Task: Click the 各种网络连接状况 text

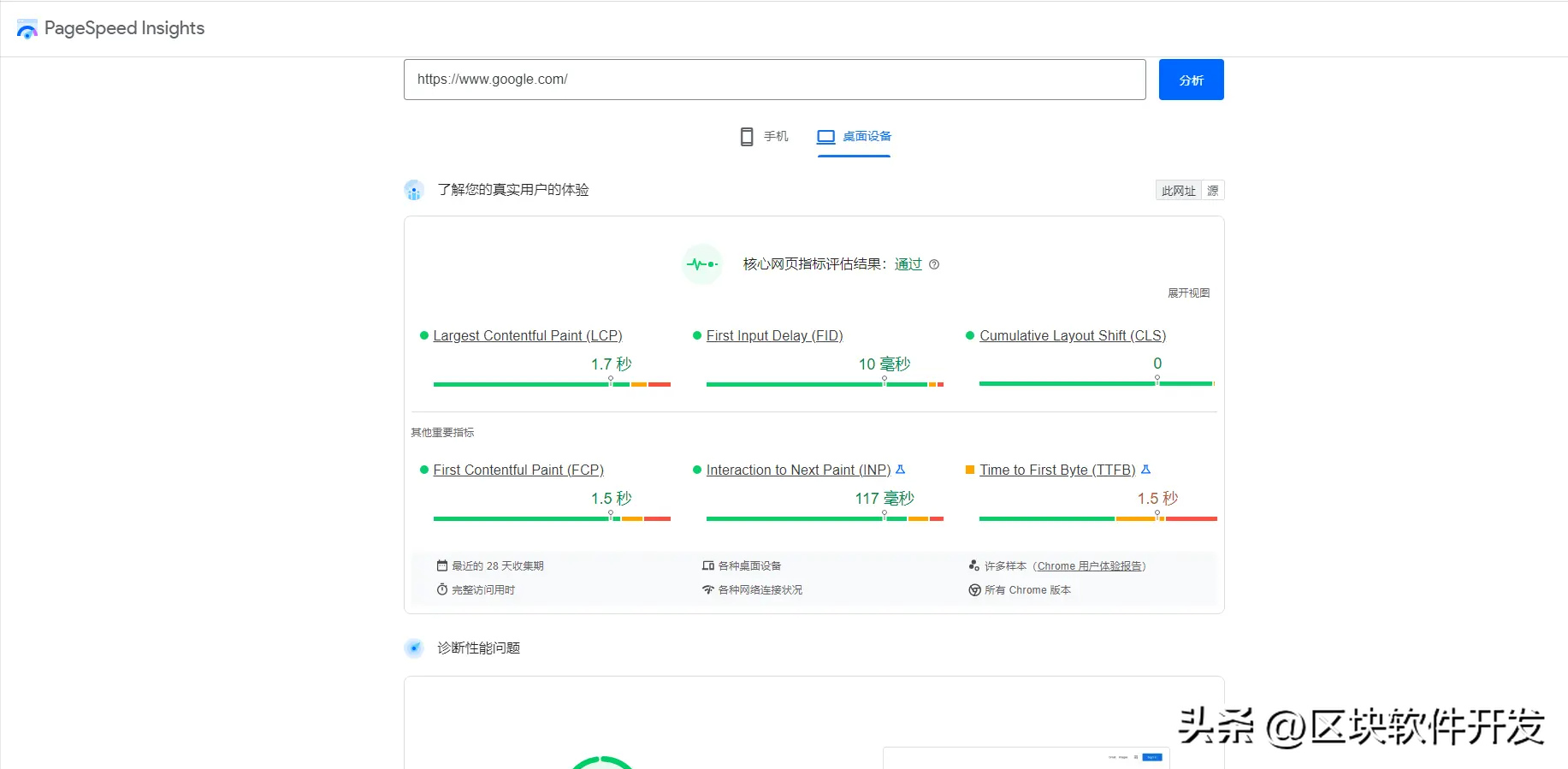Action: tap(760, 590)
